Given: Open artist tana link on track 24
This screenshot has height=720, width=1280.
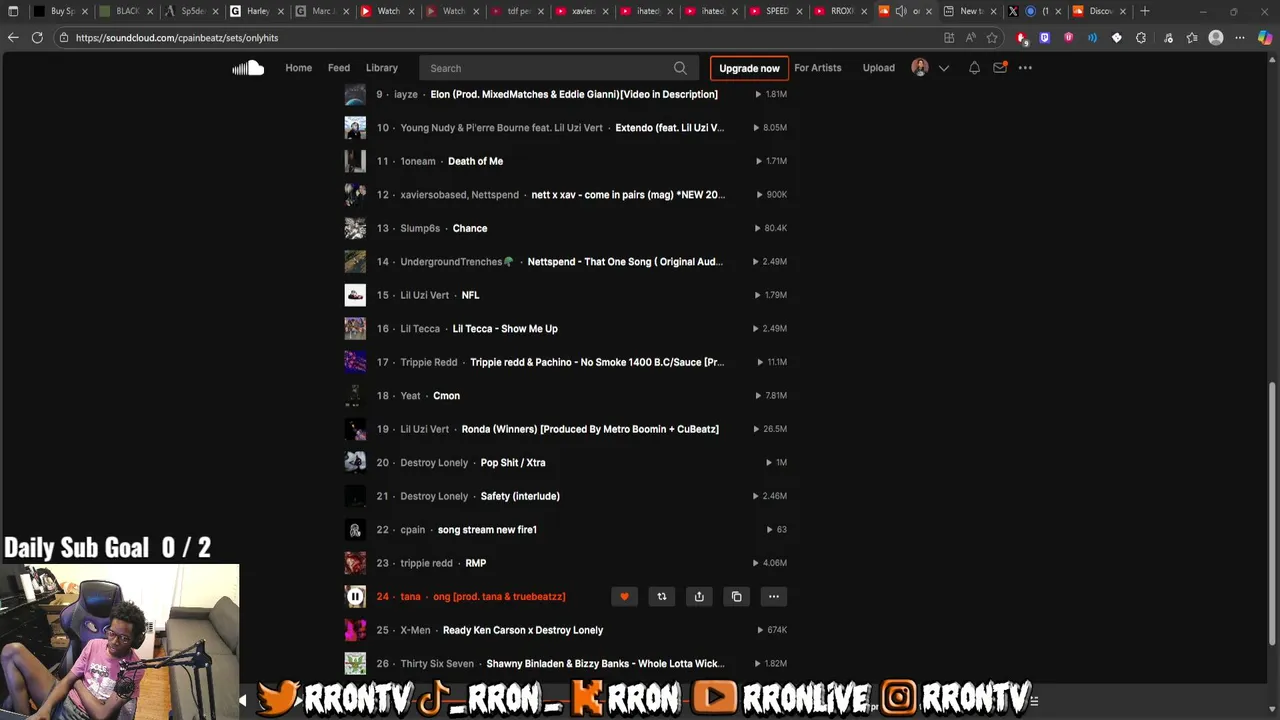Looking at the screenshot, I should tap(410, 597).
